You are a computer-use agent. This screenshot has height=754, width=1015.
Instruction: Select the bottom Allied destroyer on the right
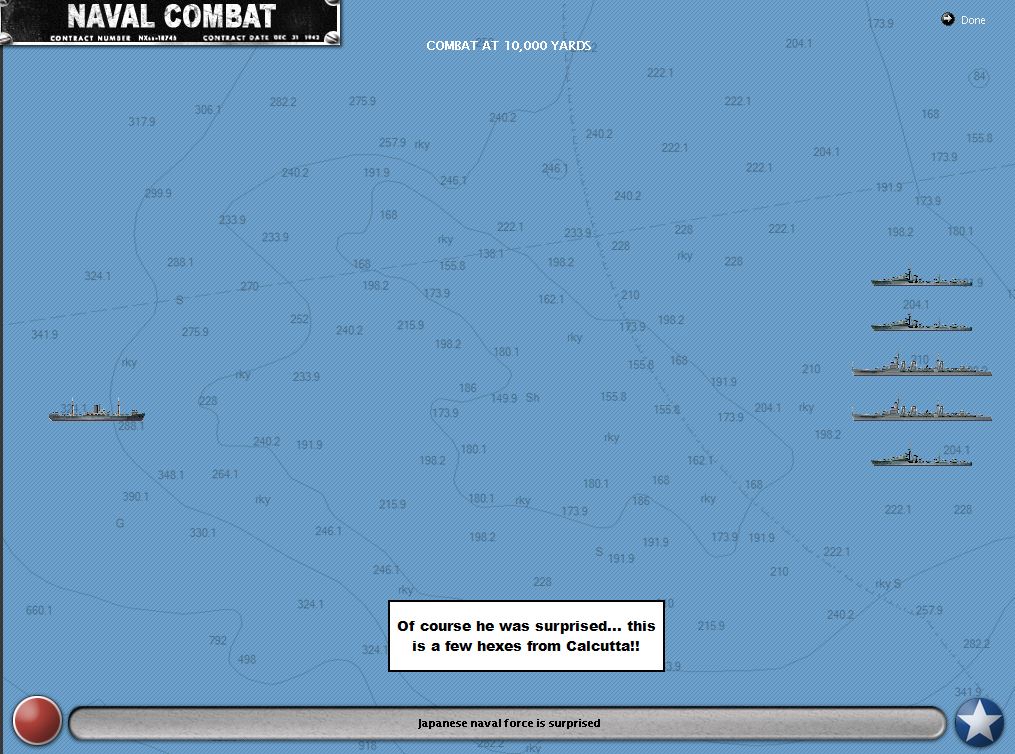click(x=921, y=458)
